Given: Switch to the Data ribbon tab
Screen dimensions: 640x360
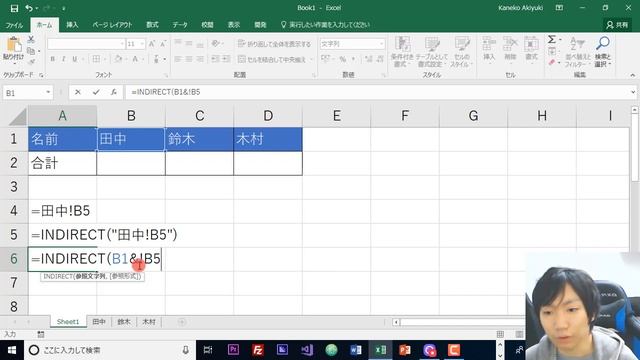Looking at the screenshot, I should 180,25.
